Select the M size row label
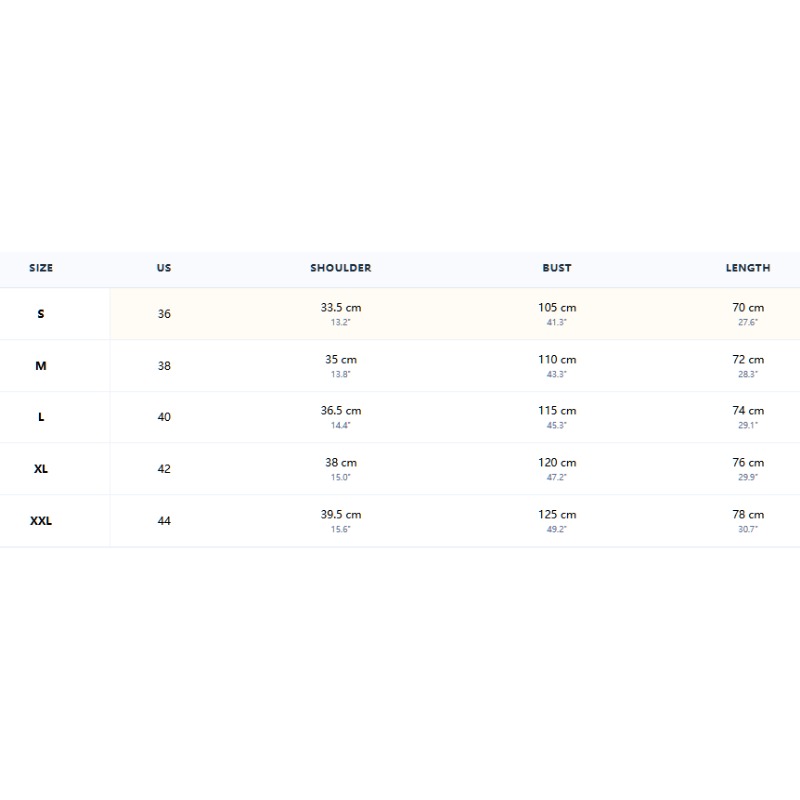 click(41, 366)
